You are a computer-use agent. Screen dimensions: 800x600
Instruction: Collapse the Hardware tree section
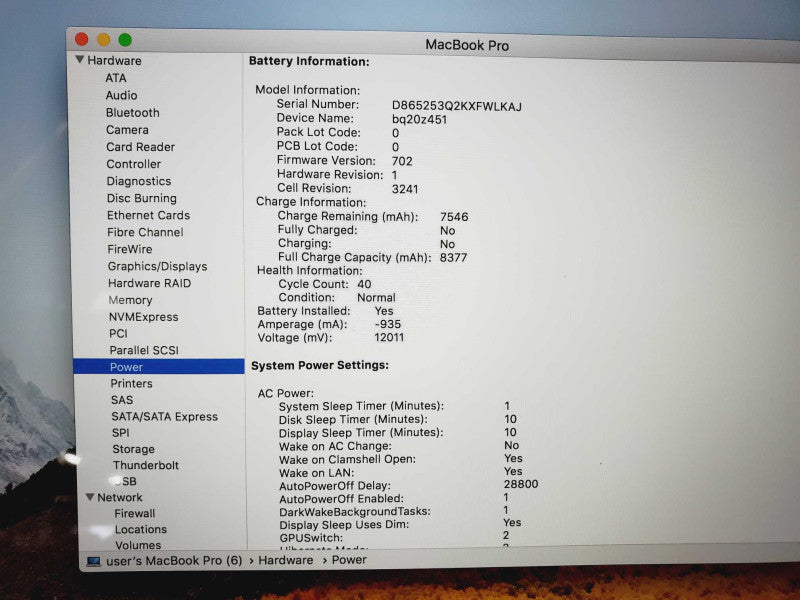pyautogui.click(x=80, y=60)
